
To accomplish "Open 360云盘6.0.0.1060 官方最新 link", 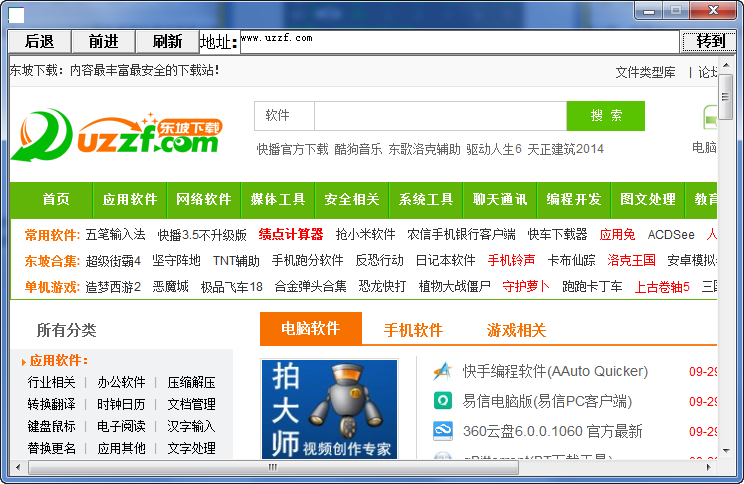I will (552, 431).
